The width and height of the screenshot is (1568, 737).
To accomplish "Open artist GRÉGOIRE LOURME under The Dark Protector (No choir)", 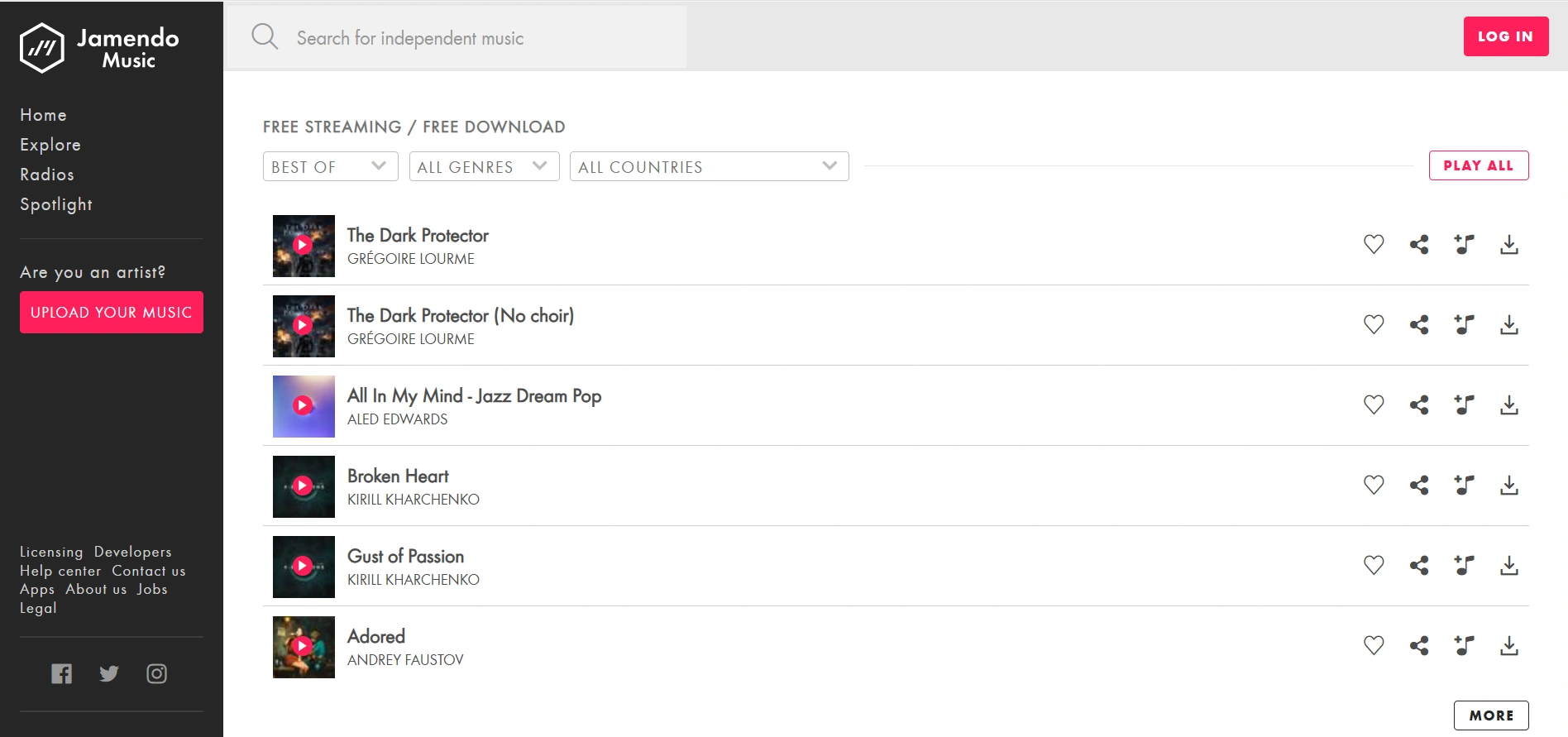I will 411,339.
